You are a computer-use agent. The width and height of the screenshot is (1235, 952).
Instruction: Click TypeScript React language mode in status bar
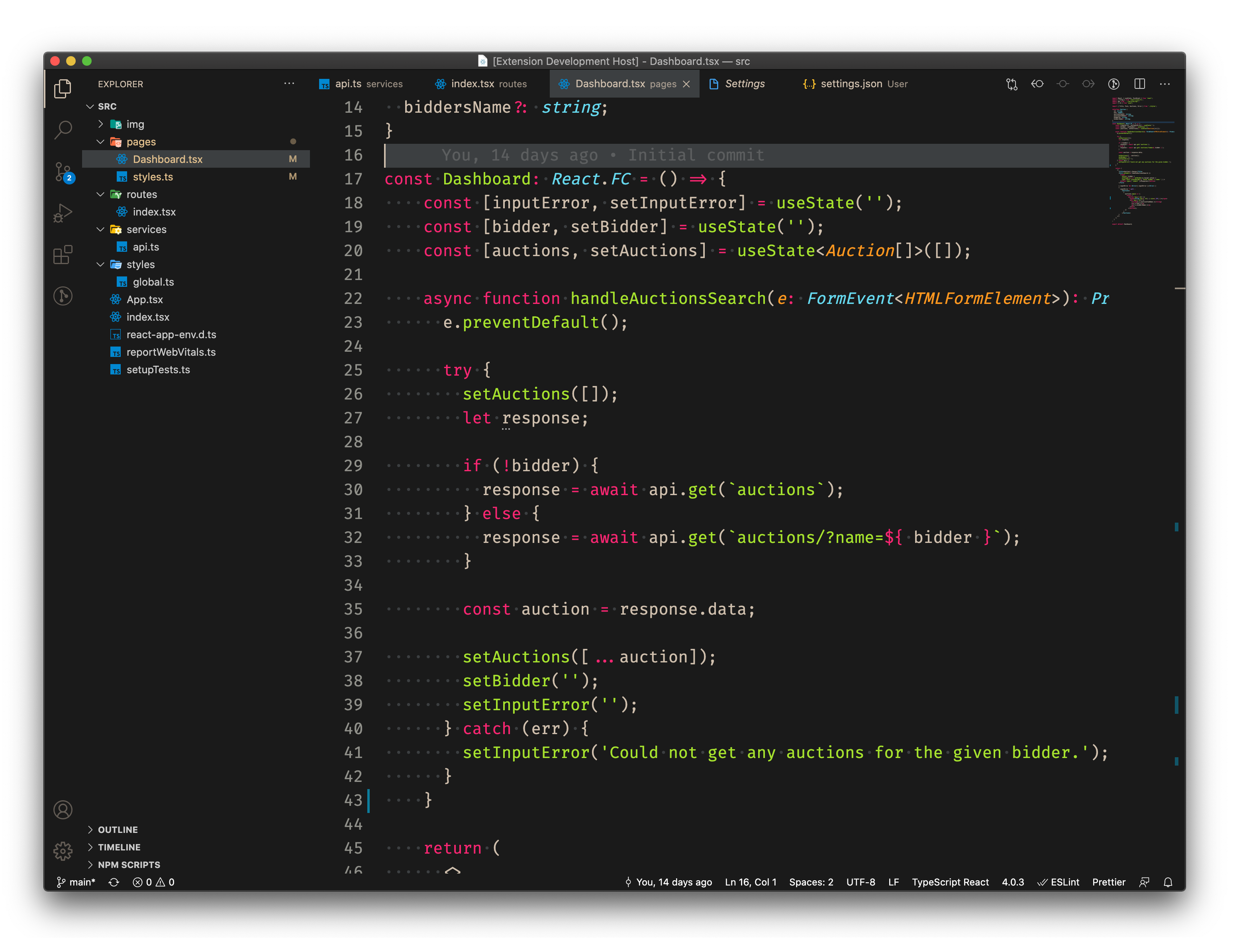point(950,882)
